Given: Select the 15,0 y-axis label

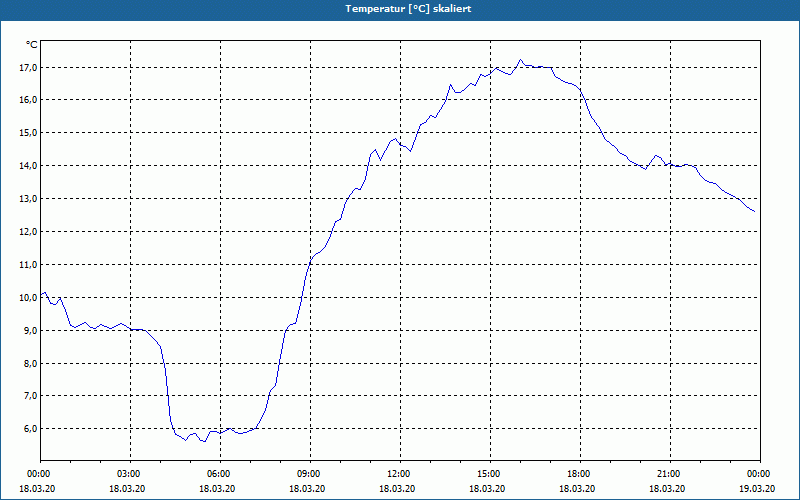Looking at the screenshot, I should 29,133.
